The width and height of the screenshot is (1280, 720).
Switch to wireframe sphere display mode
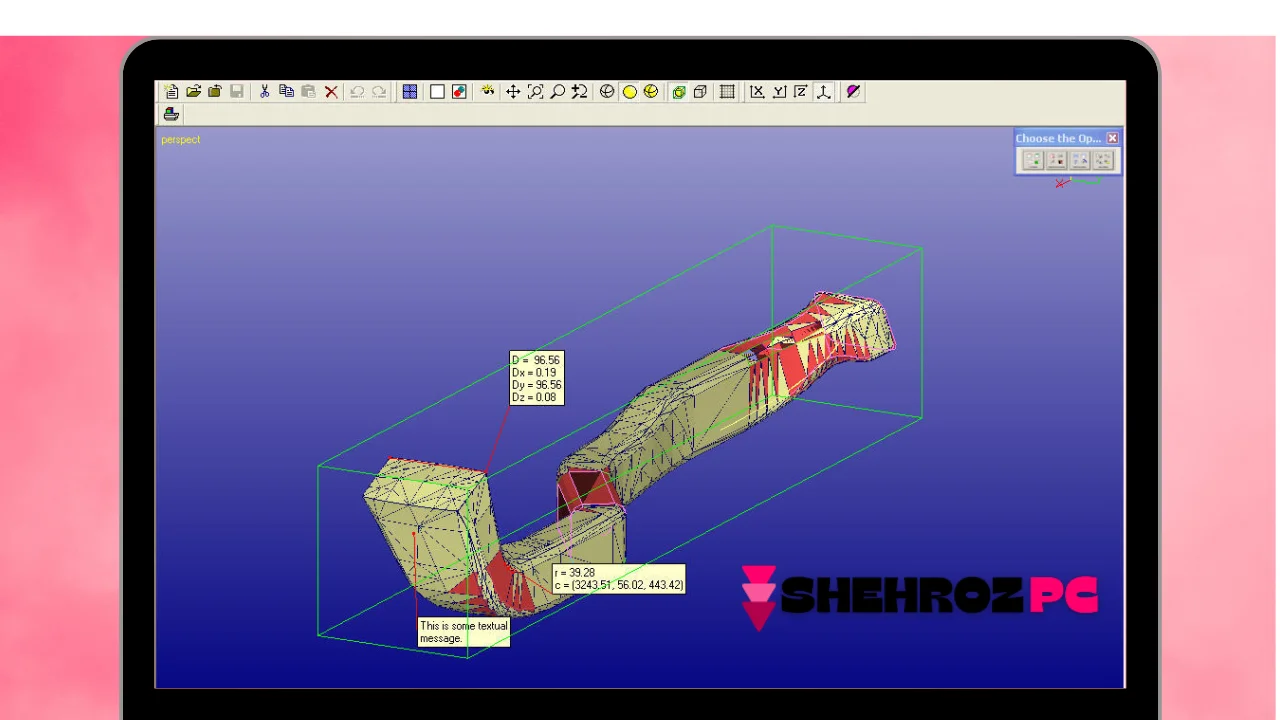coord(607,92)
